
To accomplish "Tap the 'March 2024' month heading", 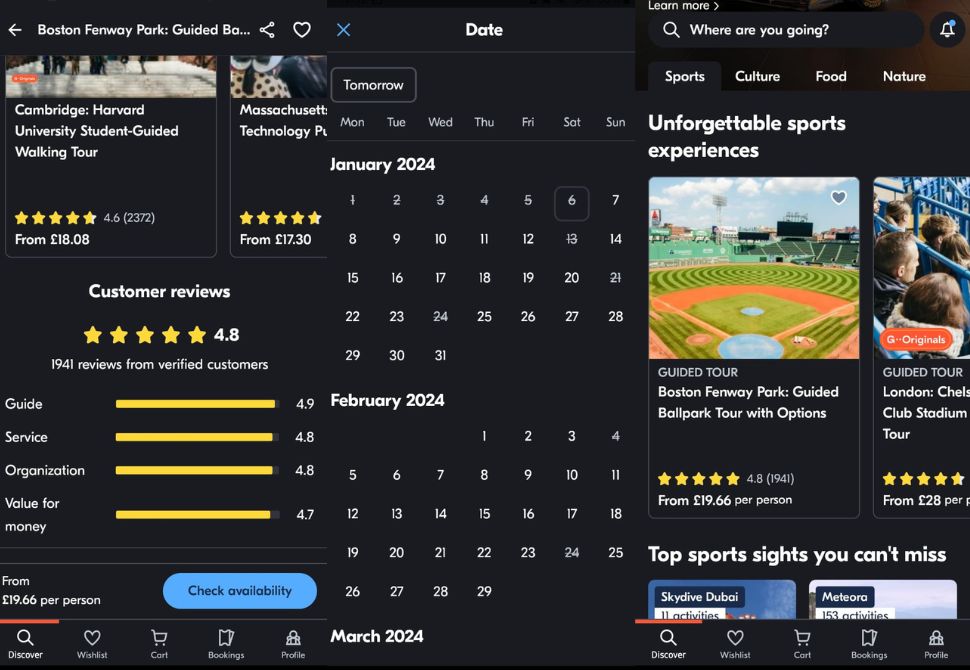I will pyautogui.click(x=377, y=636).
